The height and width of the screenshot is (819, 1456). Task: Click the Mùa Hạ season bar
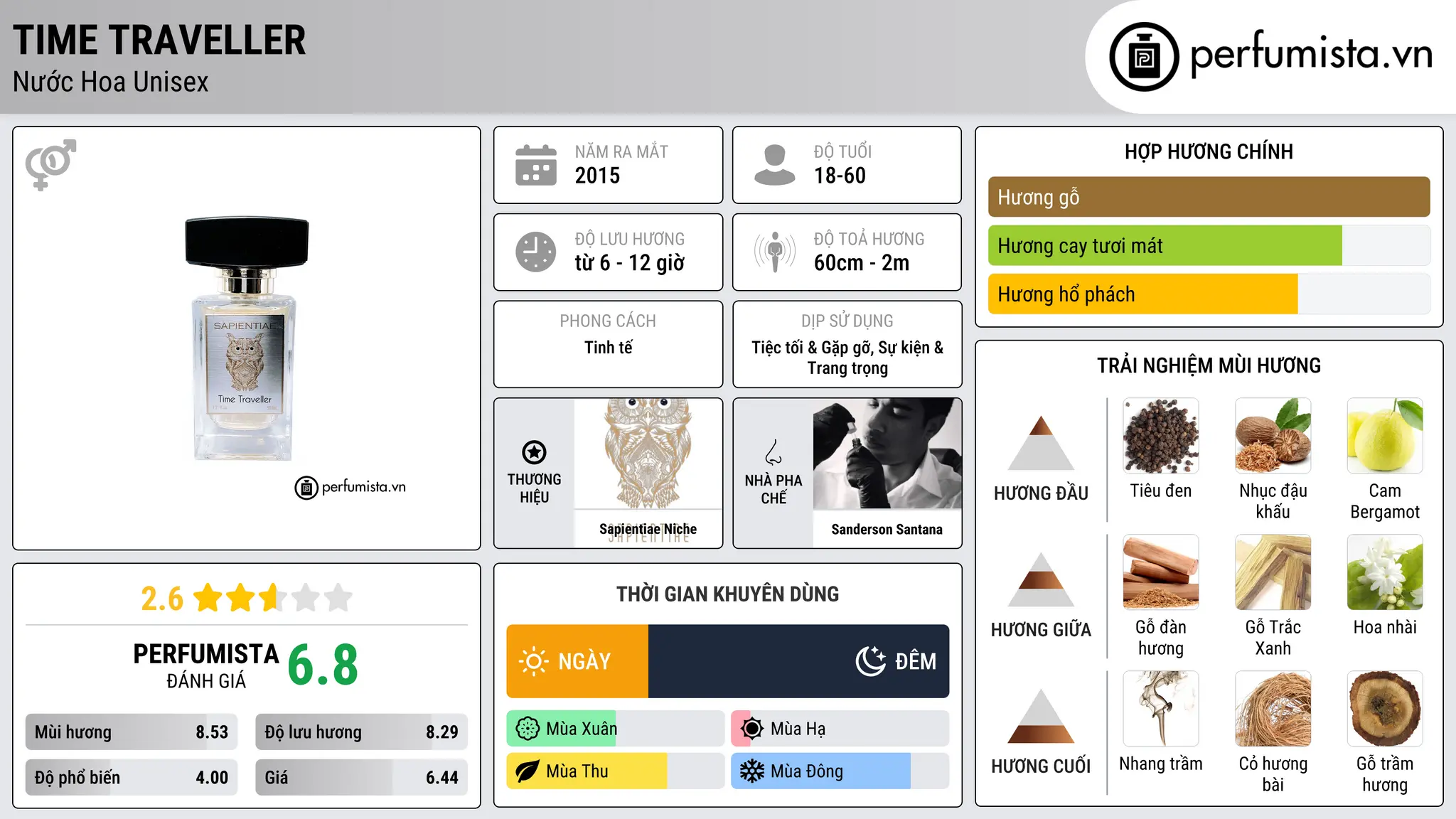(840, 729)
